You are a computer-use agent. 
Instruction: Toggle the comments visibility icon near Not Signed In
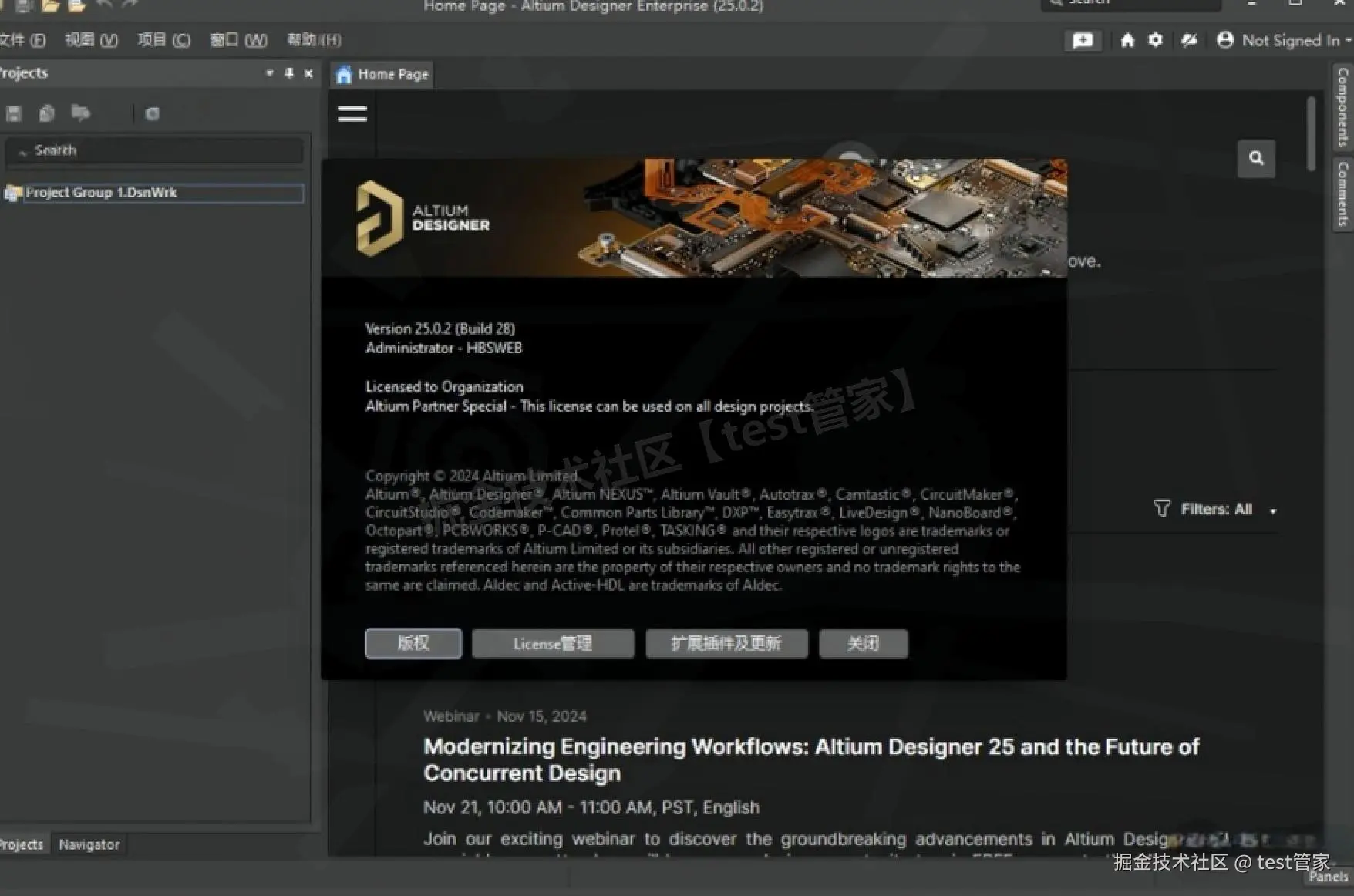1188,40
